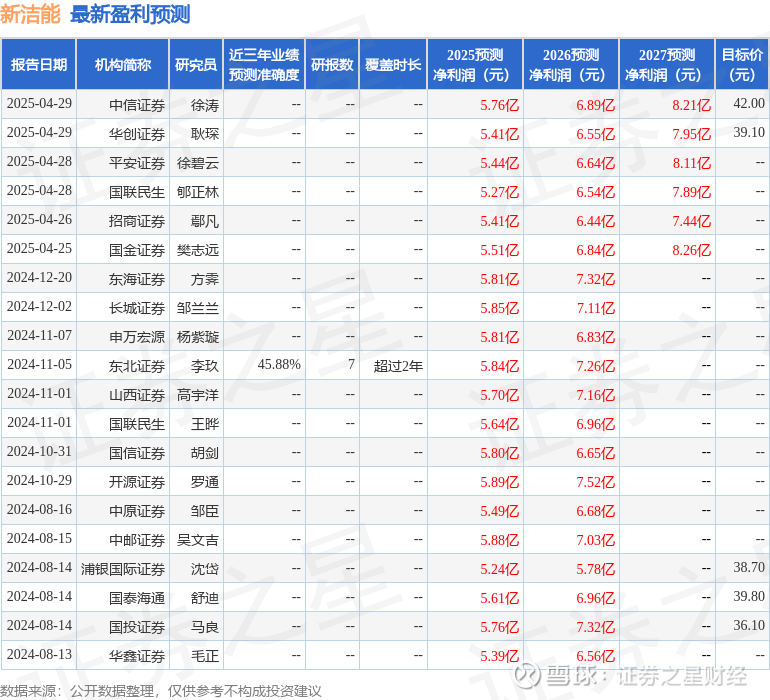Click date 2024-08-13
The width and height of the screenshot is (770, 700).
[x=39, y=654]
